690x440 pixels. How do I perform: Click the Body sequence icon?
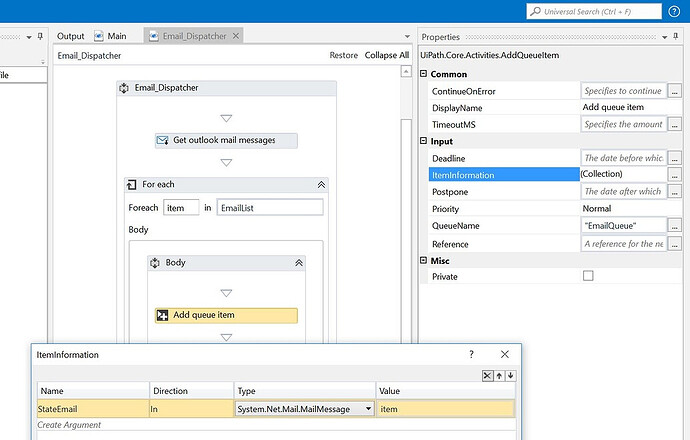point(155,263)
